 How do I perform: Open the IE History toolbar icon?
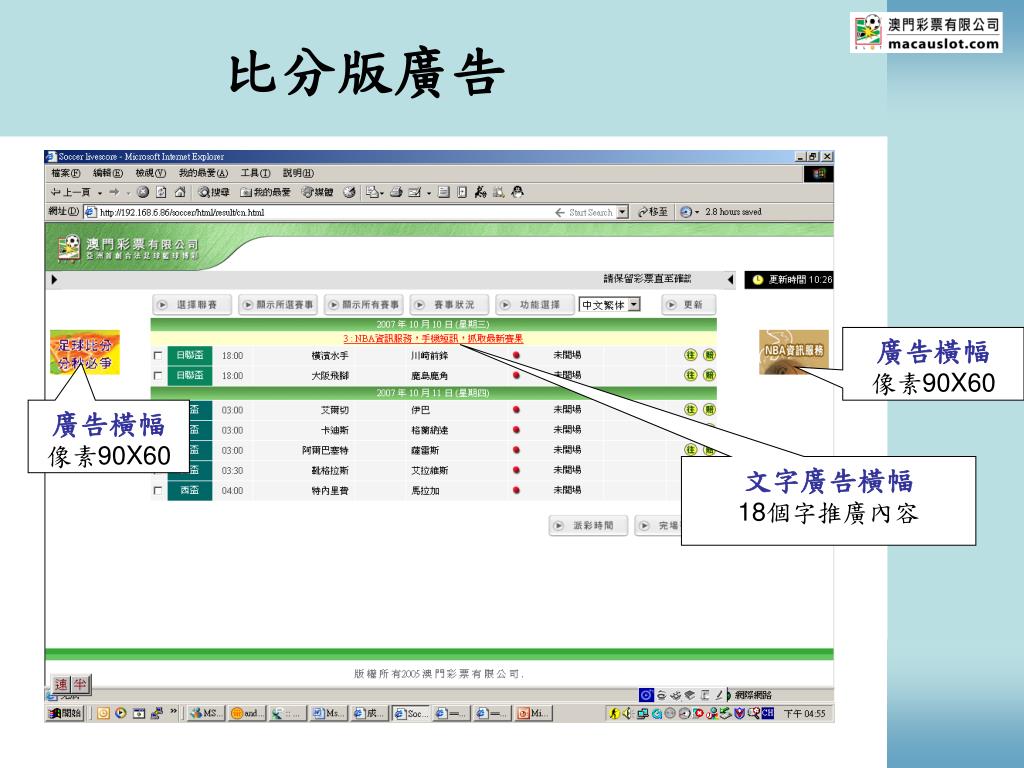350,192
